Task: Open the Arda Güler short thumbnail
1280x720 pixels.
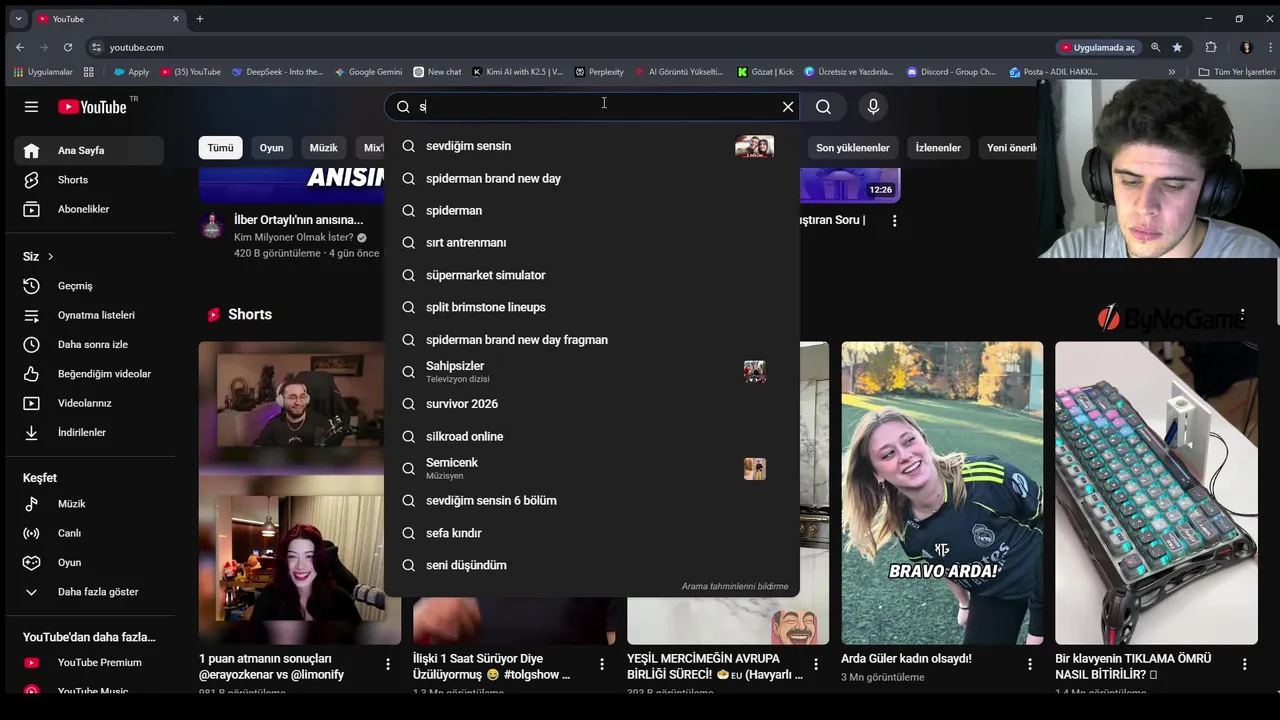Action: click(x=942, y=493)
